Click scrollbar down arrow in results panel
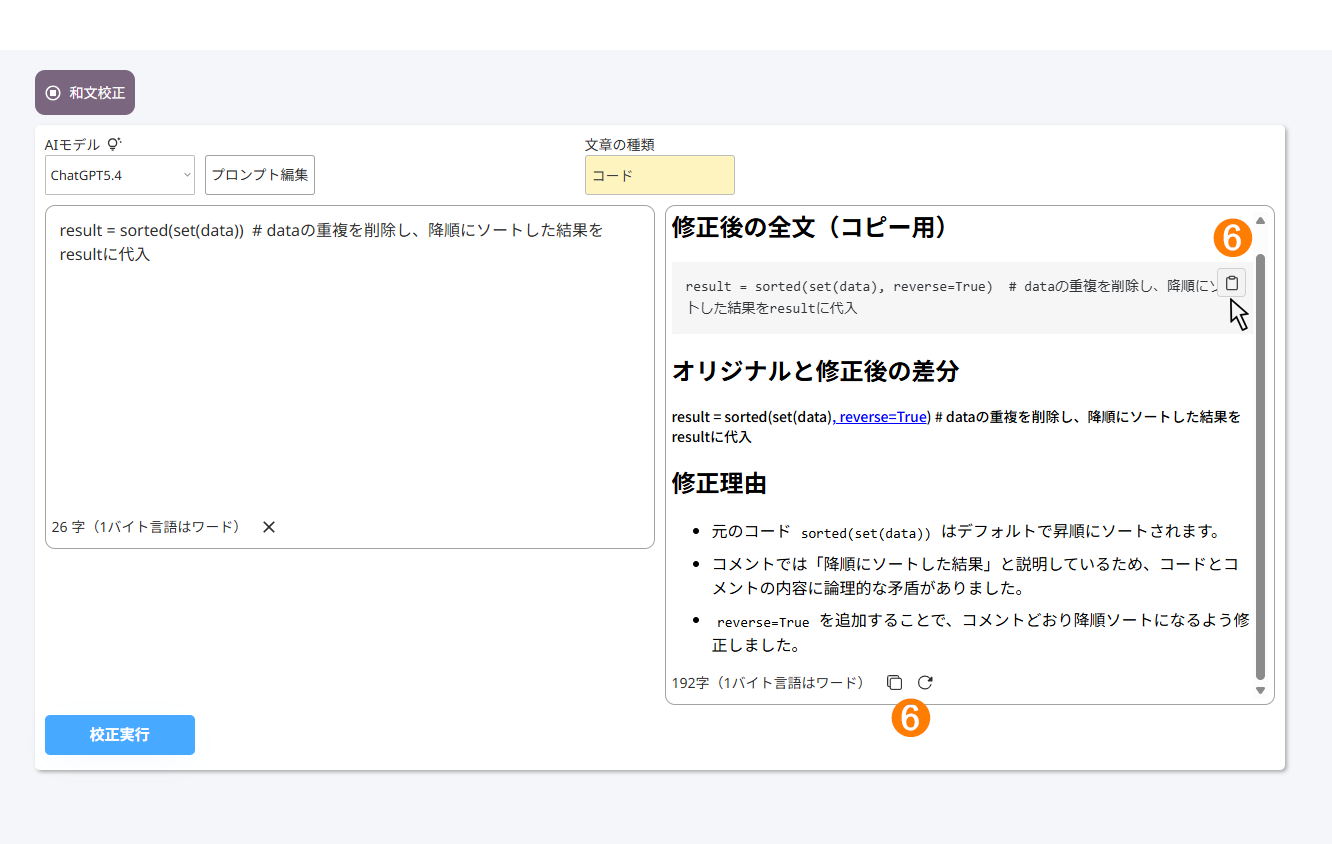 1260,690
